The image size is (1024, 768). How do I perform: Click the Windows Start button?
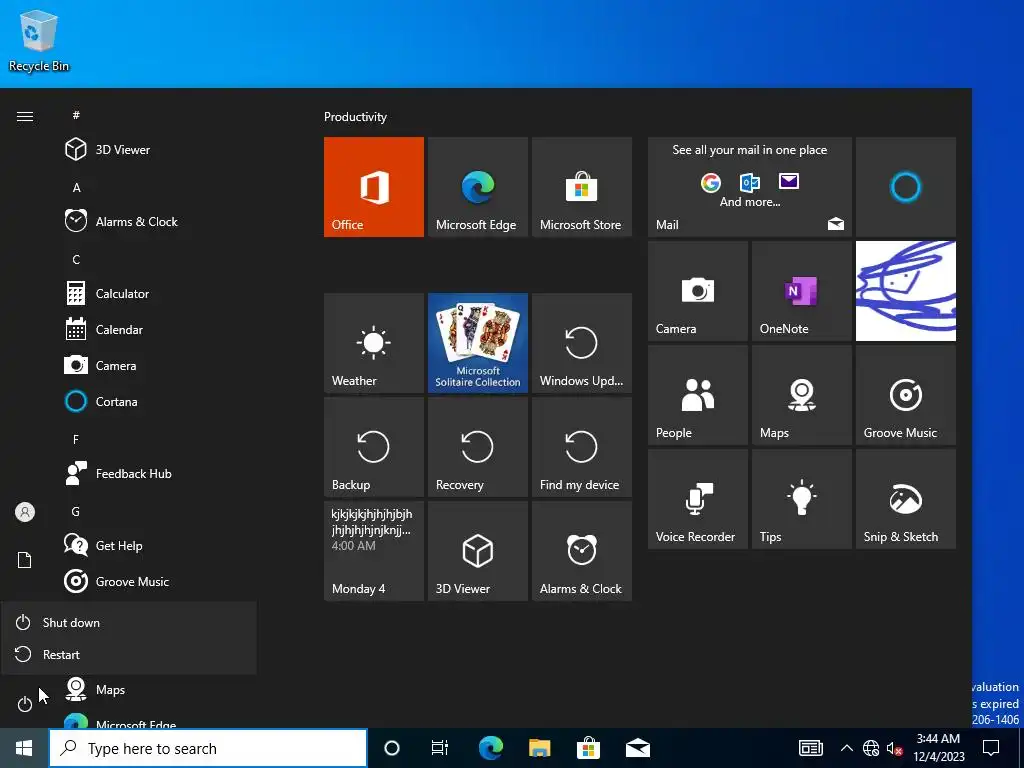24,748
